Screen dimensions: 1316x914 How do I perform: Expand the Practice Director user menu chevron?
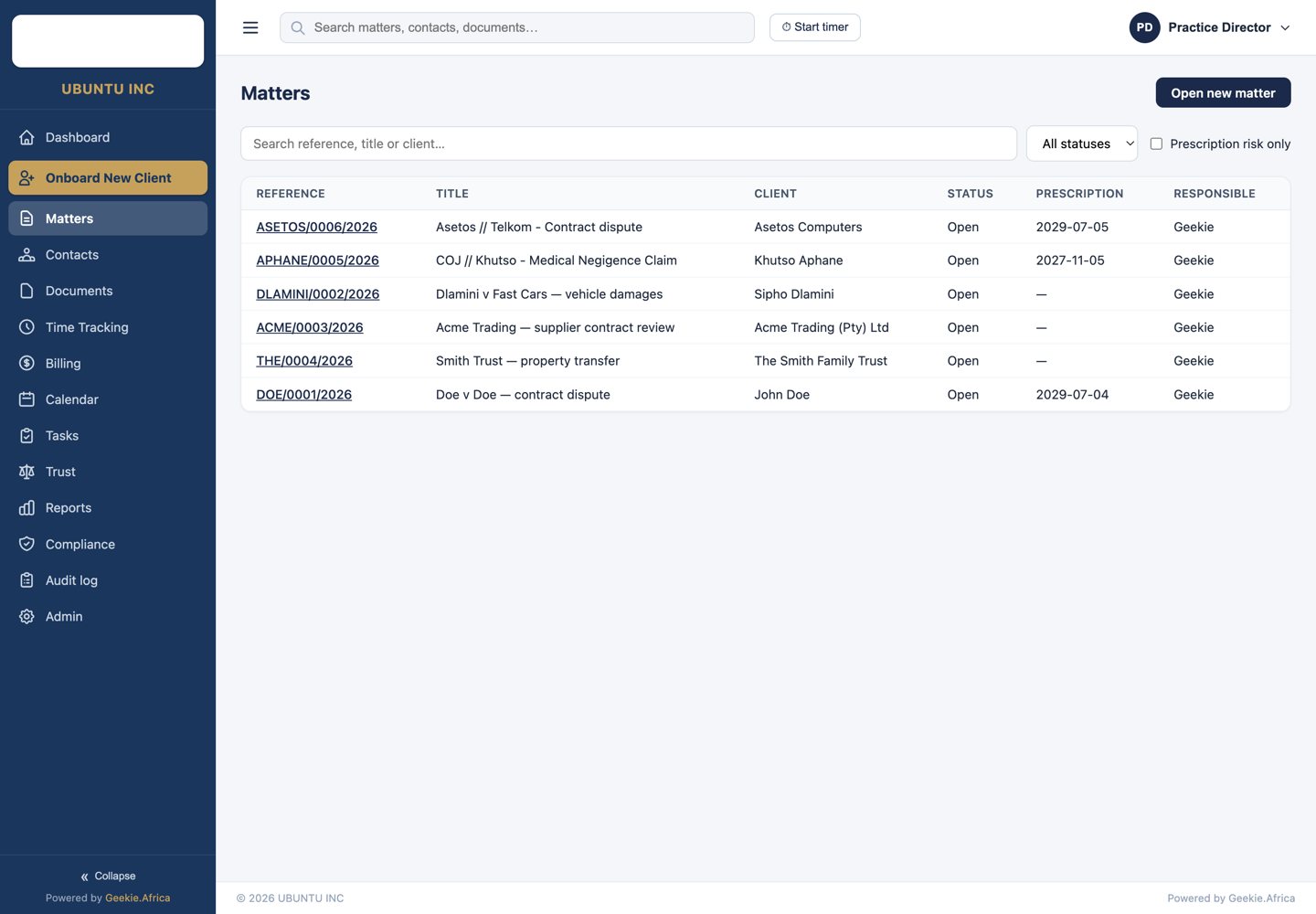1285,27
